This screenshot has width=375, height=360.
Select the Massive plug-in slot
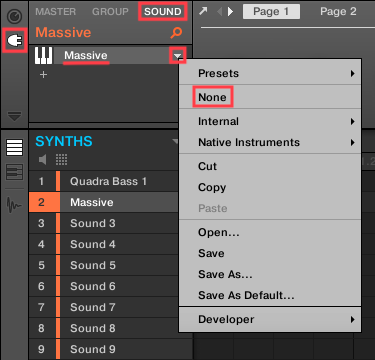pos(110,55)
